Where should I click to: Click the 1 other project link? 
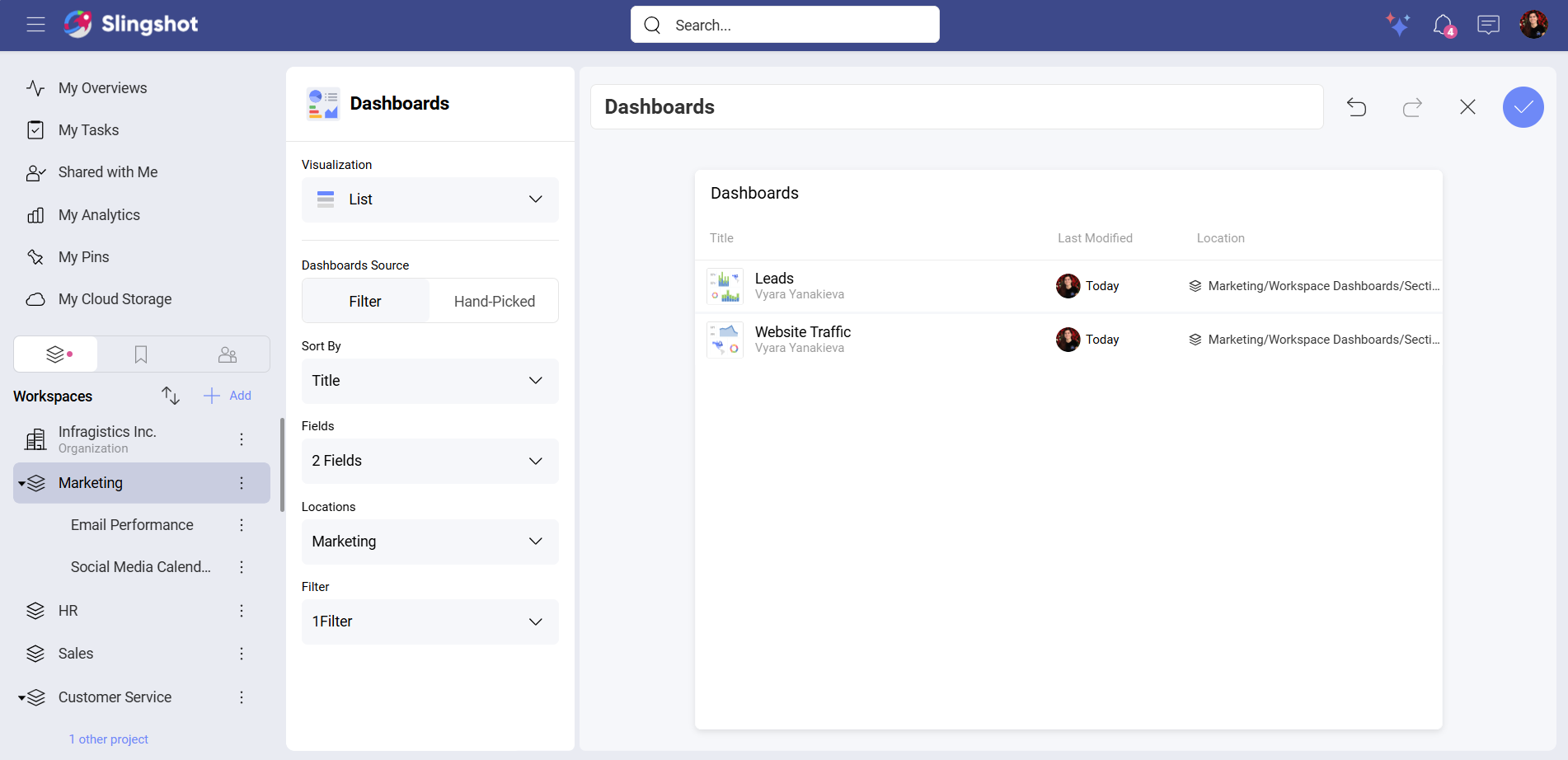(108, 739)
